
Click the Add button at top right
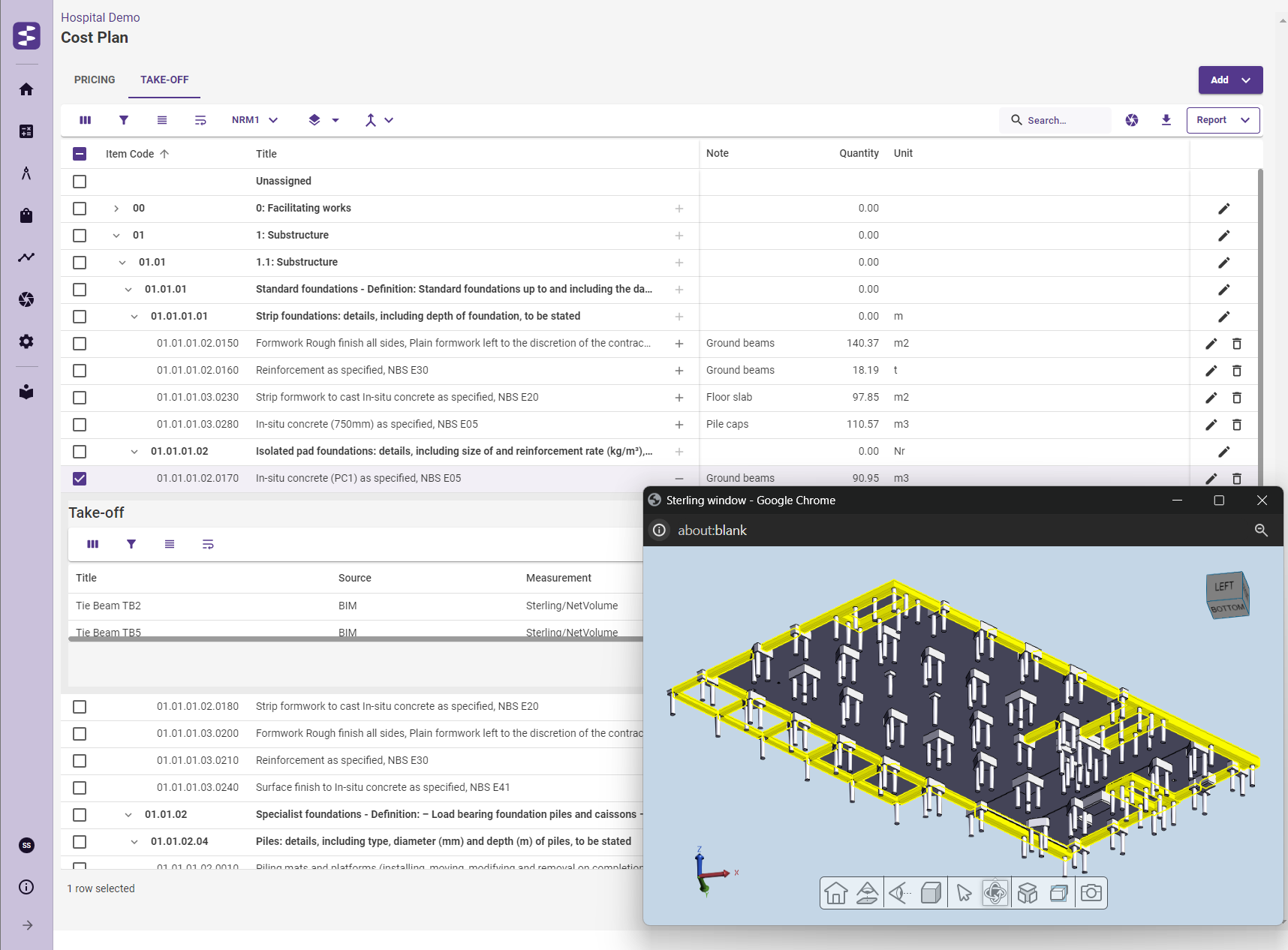pos(1230,80)
